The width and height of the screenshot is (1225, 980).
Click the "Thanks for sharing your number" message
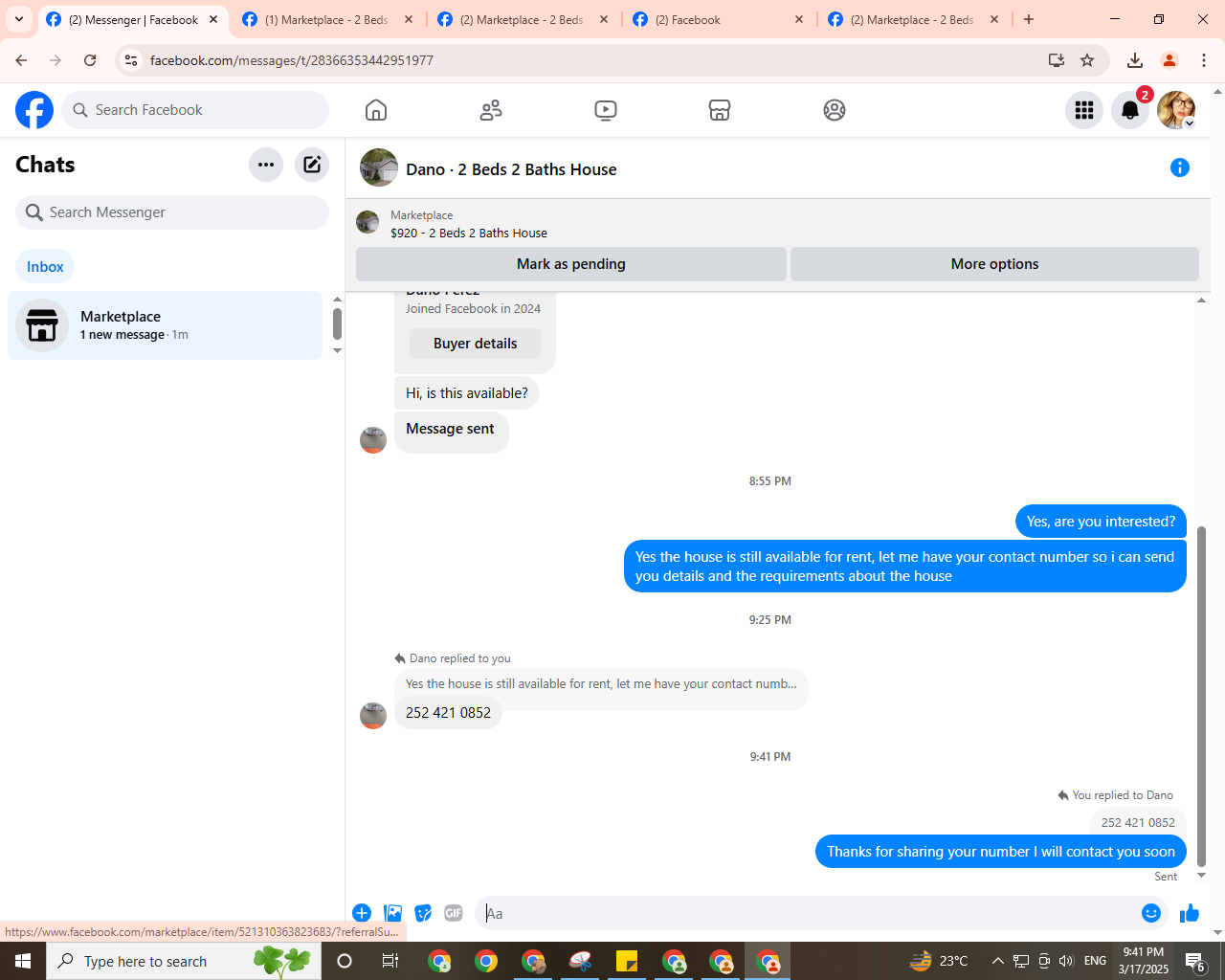click(1001, 852)
